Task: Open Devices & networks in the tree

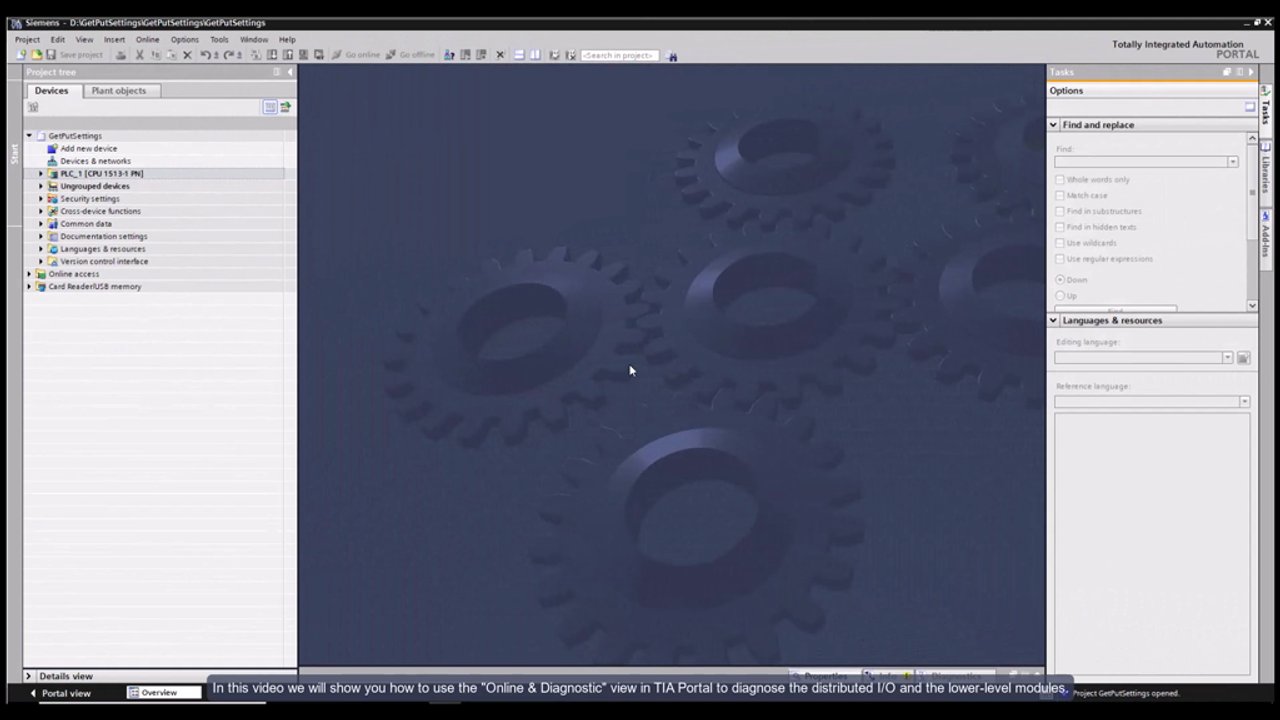Action: coord(95,161)
